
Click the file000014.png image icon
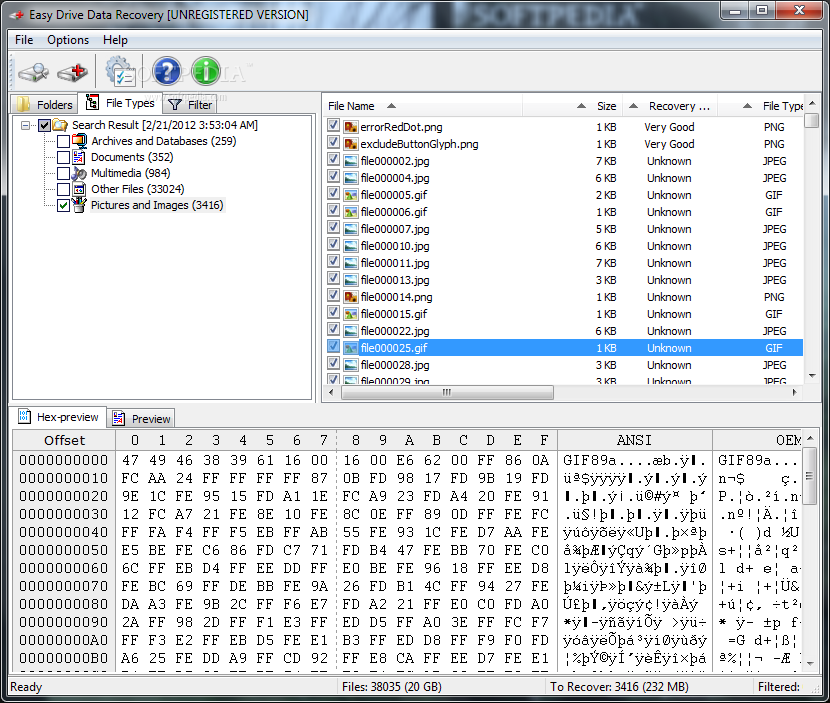tap(350, 297)
